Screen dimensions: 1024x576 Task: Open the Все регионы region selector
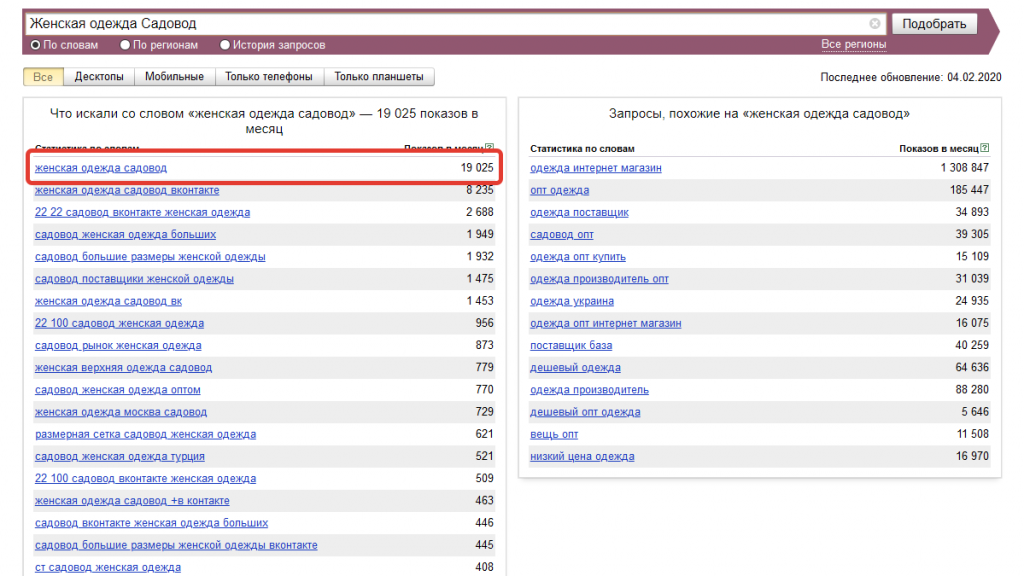pos(854,44)
